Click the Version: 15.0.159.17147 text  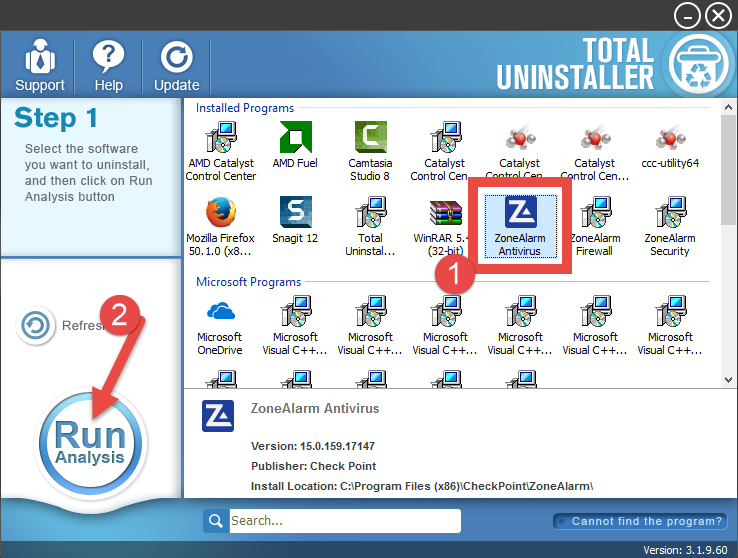coord(313,446)
